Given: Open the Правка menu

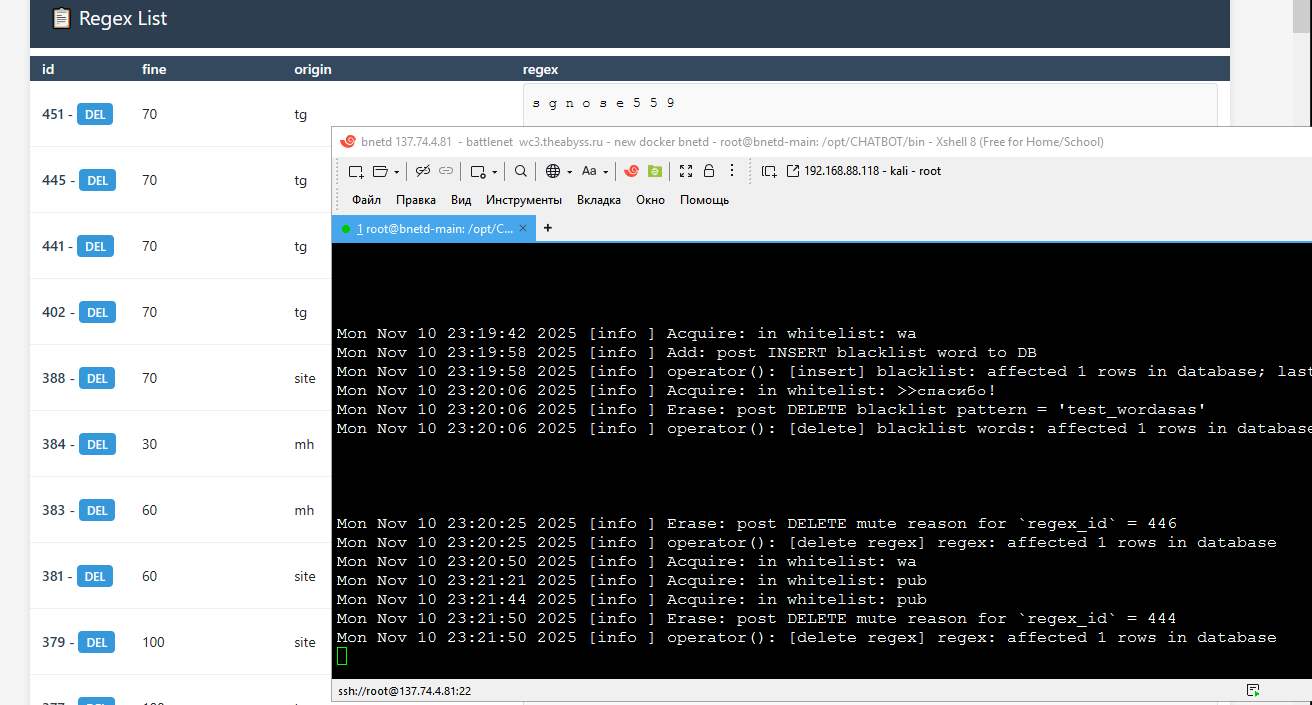Looking at the screenshot, I should click(416, 200).
